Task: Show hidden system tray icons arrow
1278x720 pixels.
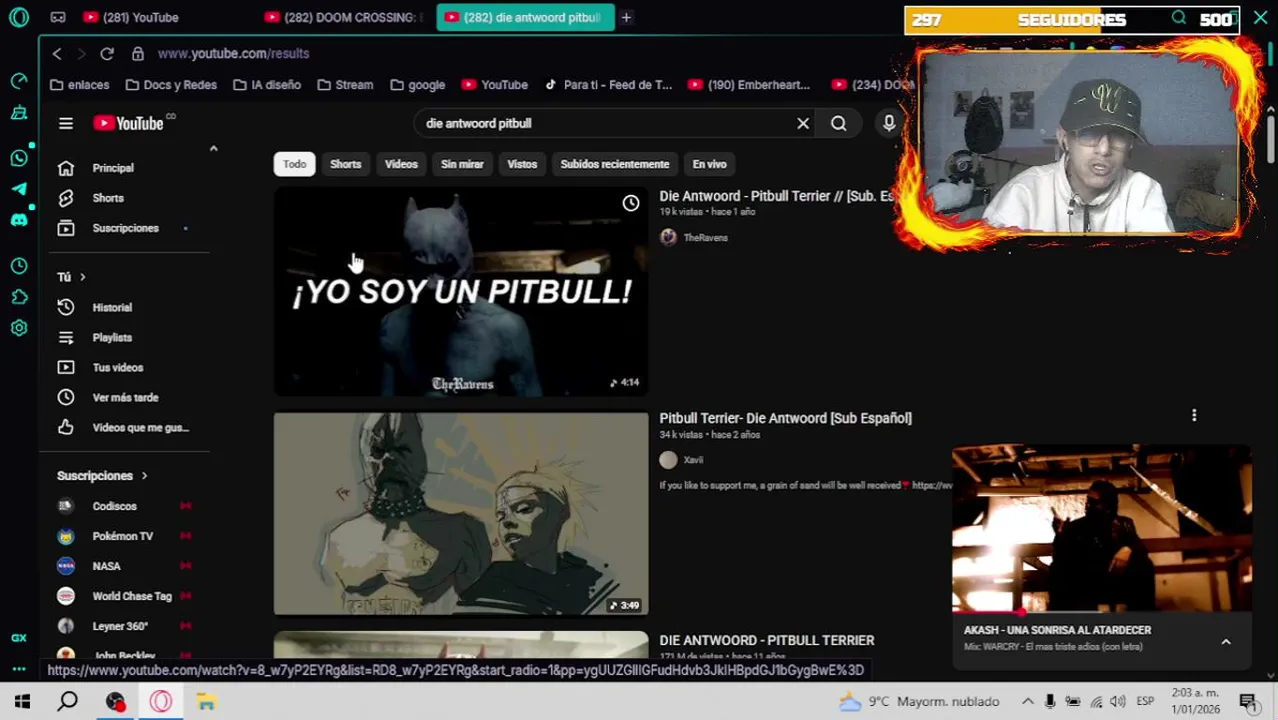Action: 1027,701
